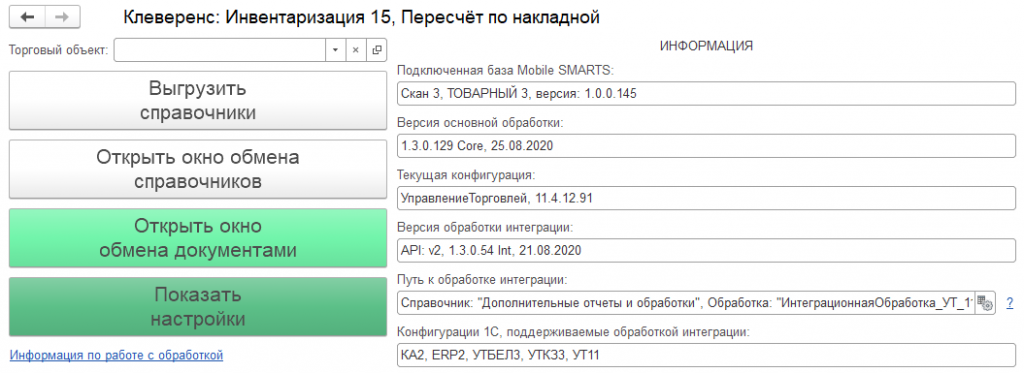Go forward with the right arrow
The image size is (1024, 373).
tap(63, 18)
